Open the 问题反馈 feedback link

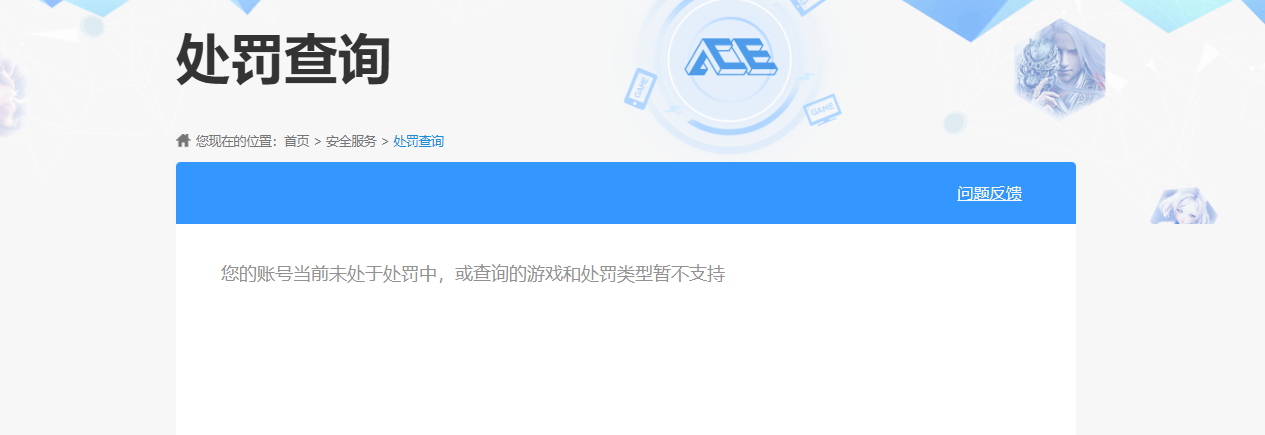(x=989, y=194)
